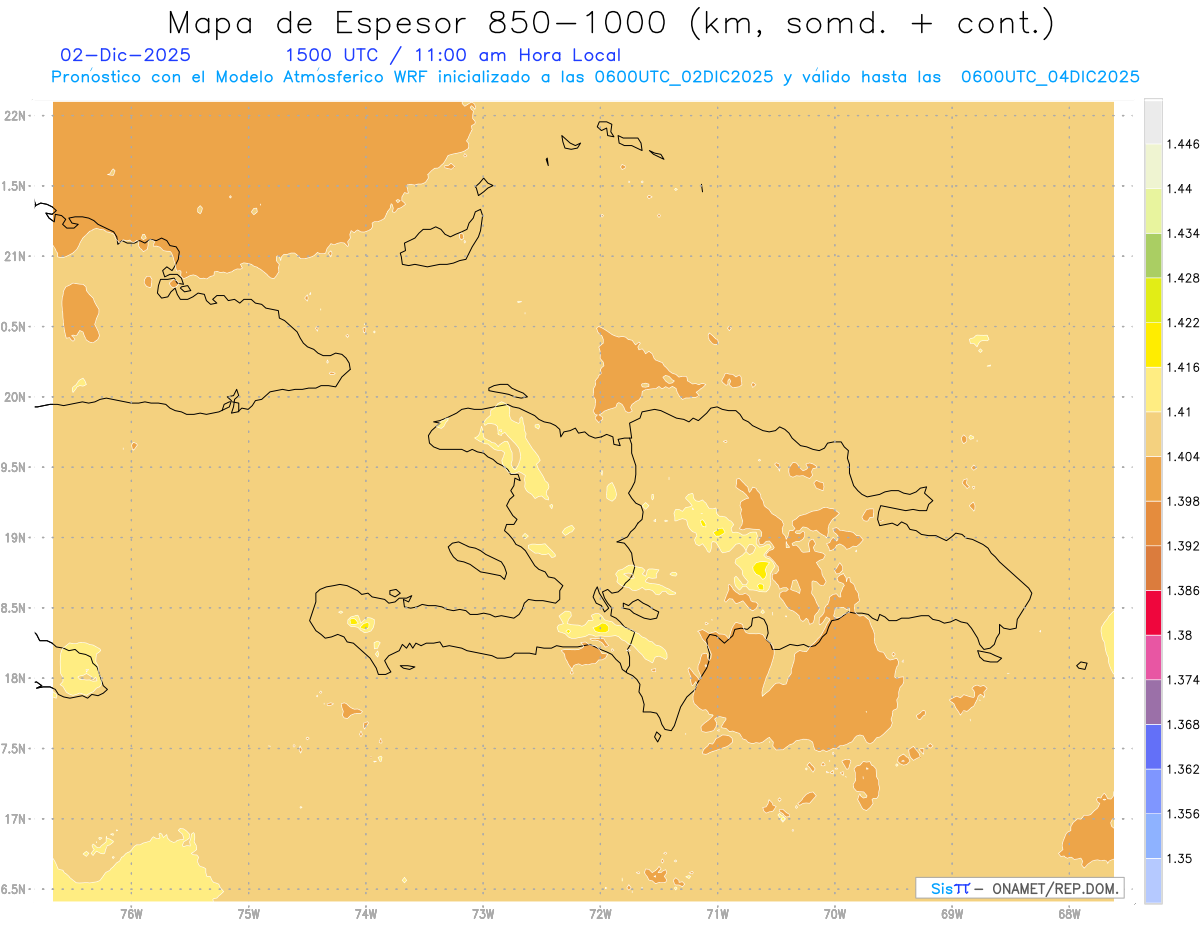Click the 74W longitude label
Viewport: 1200px width, 927px height.
click(366, 914)
